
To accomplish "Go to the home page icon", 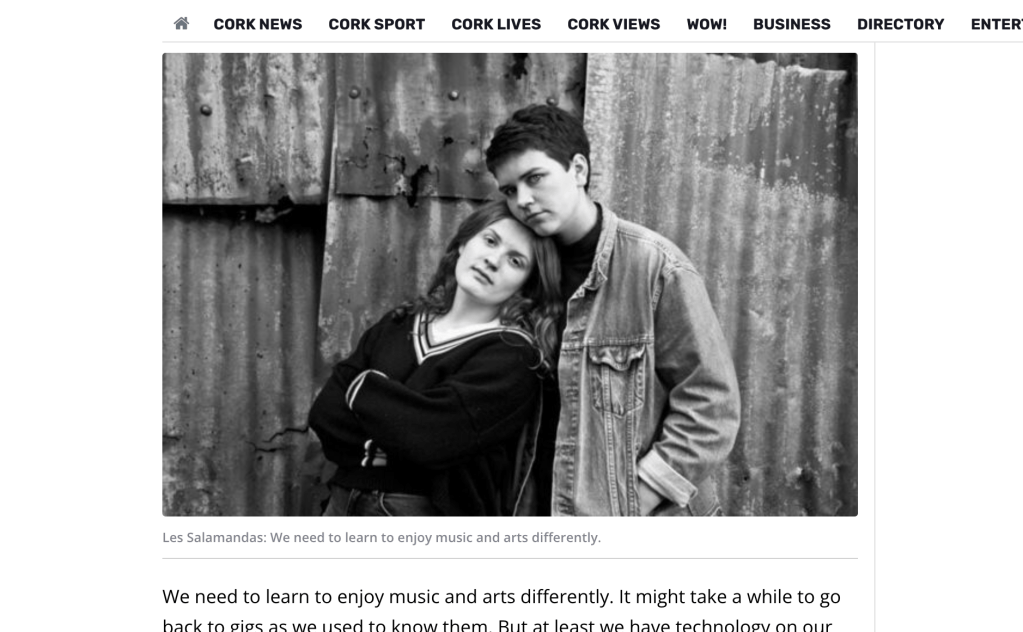I will pyautogui.click(x=181, y=23).
